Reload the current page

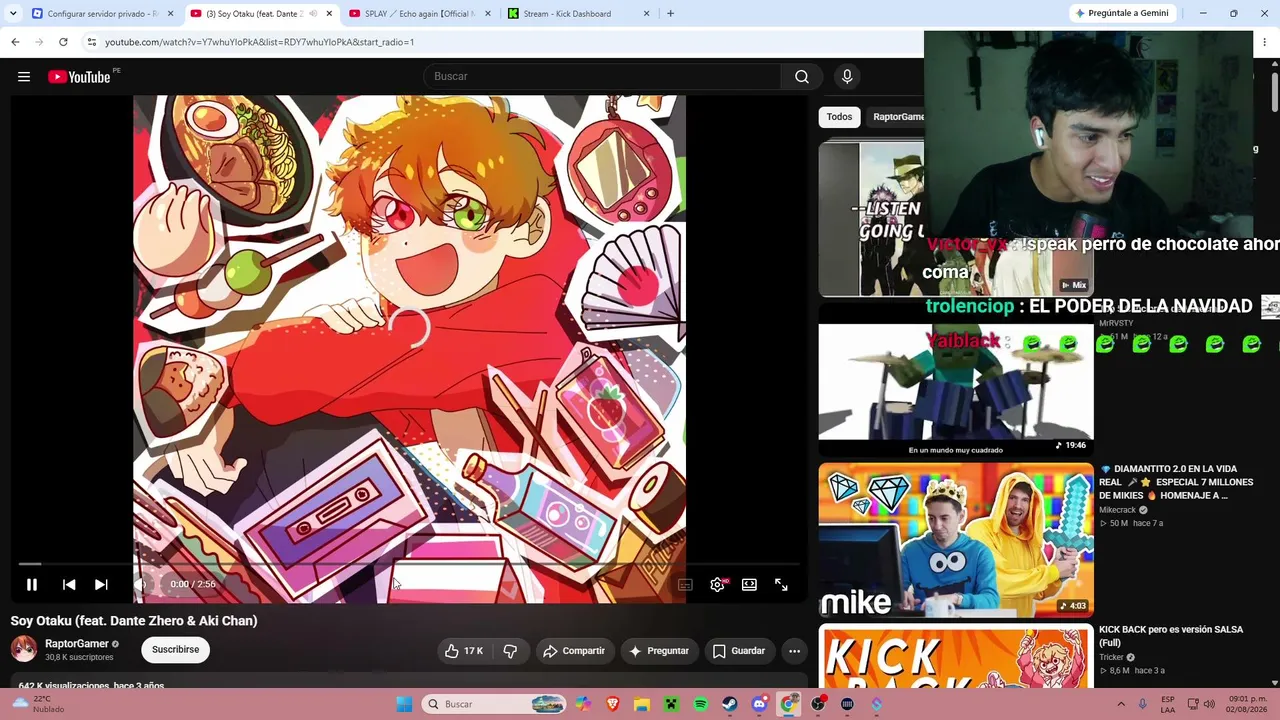(x=63, y=42)
